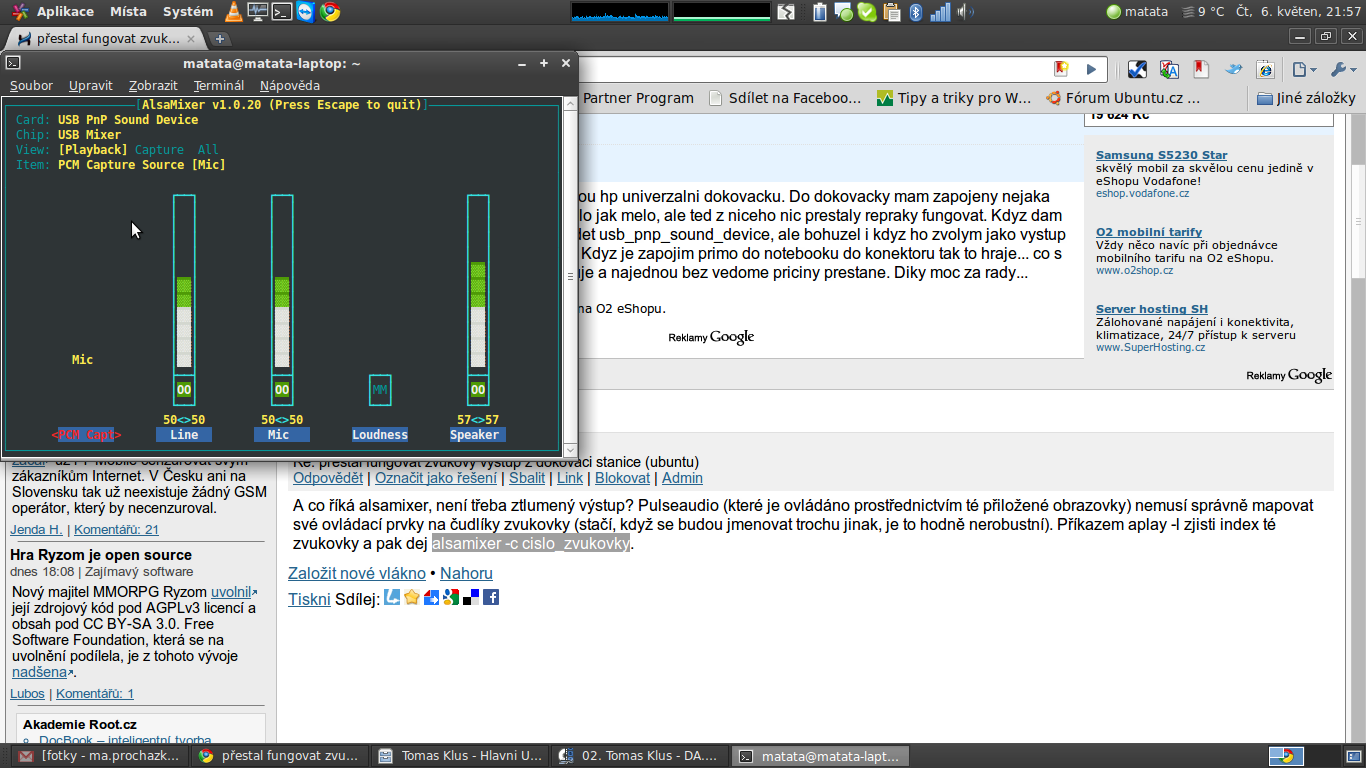Open the clipboard manager tray icon
Viewport: 1366px width, 768px height.
pyautogui.click(x=891, y=12)
